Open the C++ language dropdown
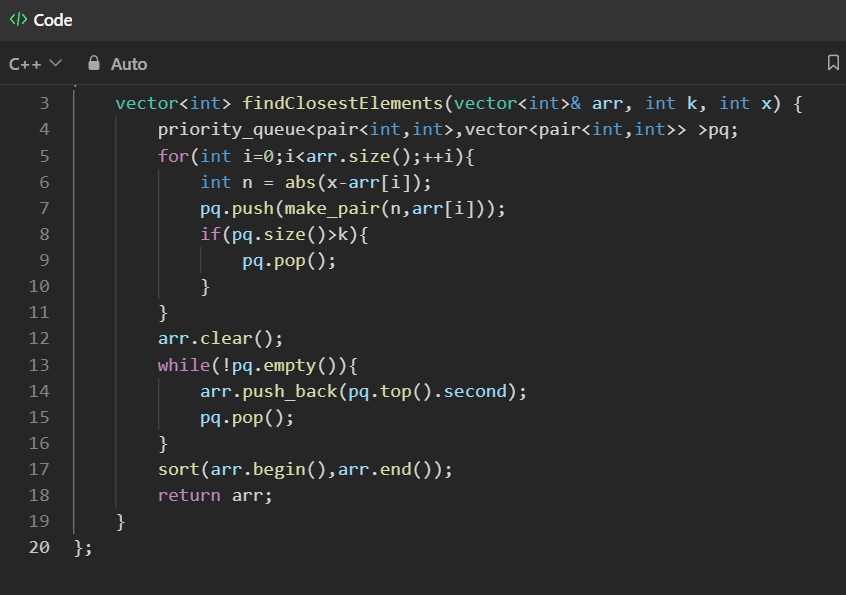Screen dimensions: 846x595 (35, 64)
